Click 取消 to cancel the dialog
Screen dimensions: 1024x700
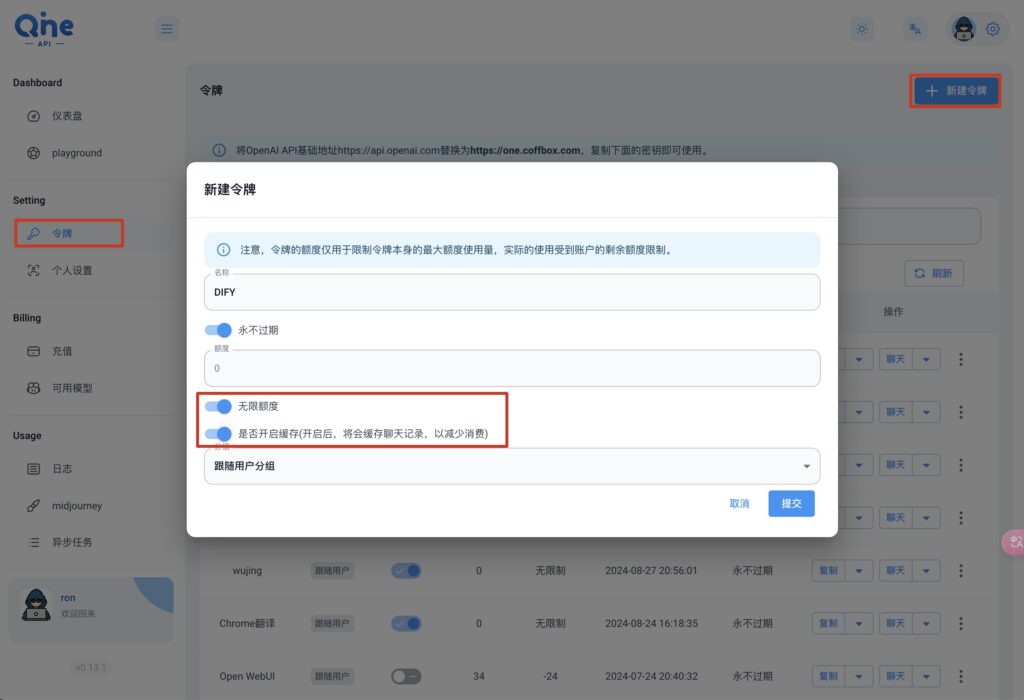pyautogui.click(x=739, y=504)
